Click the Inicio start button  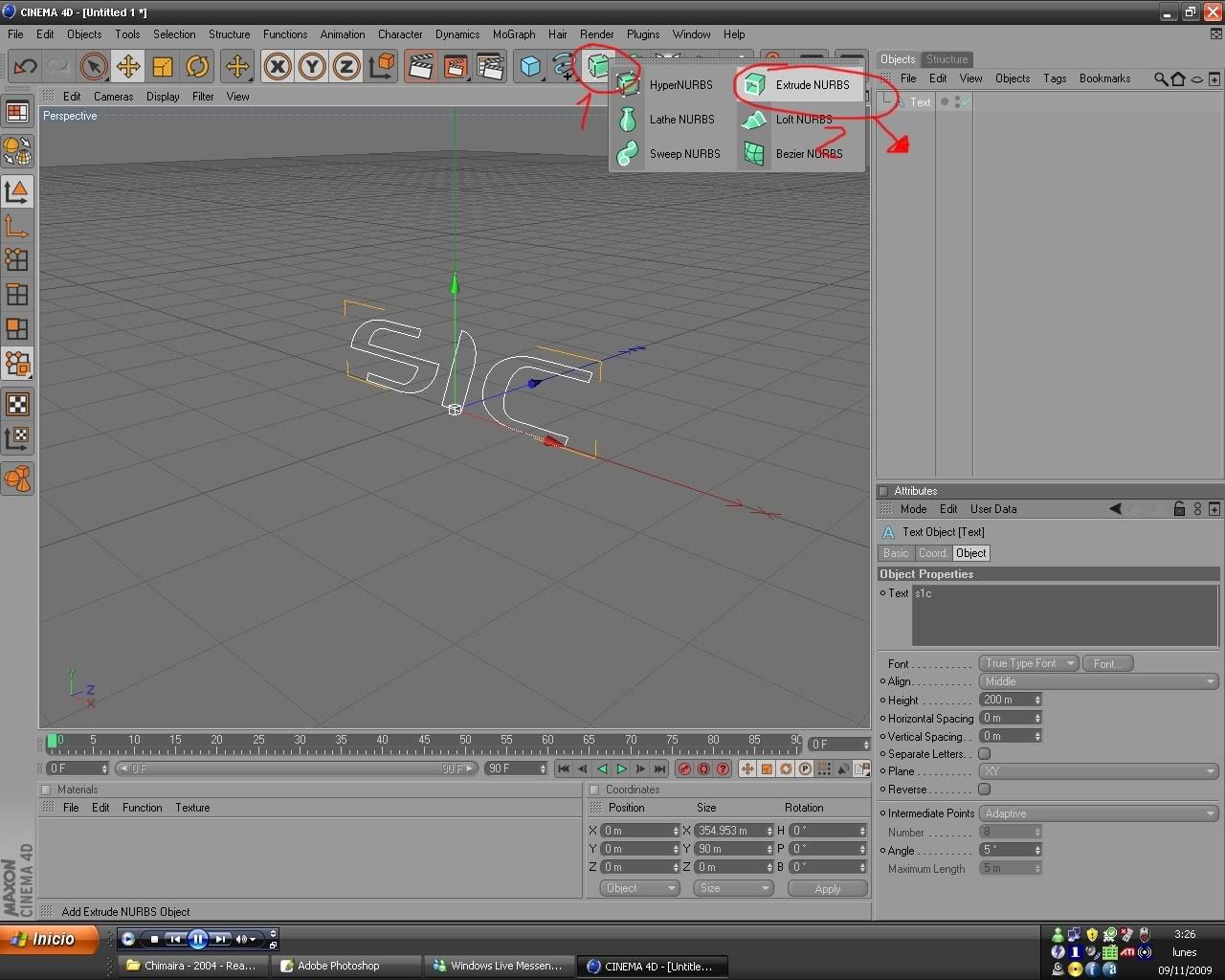50,939
